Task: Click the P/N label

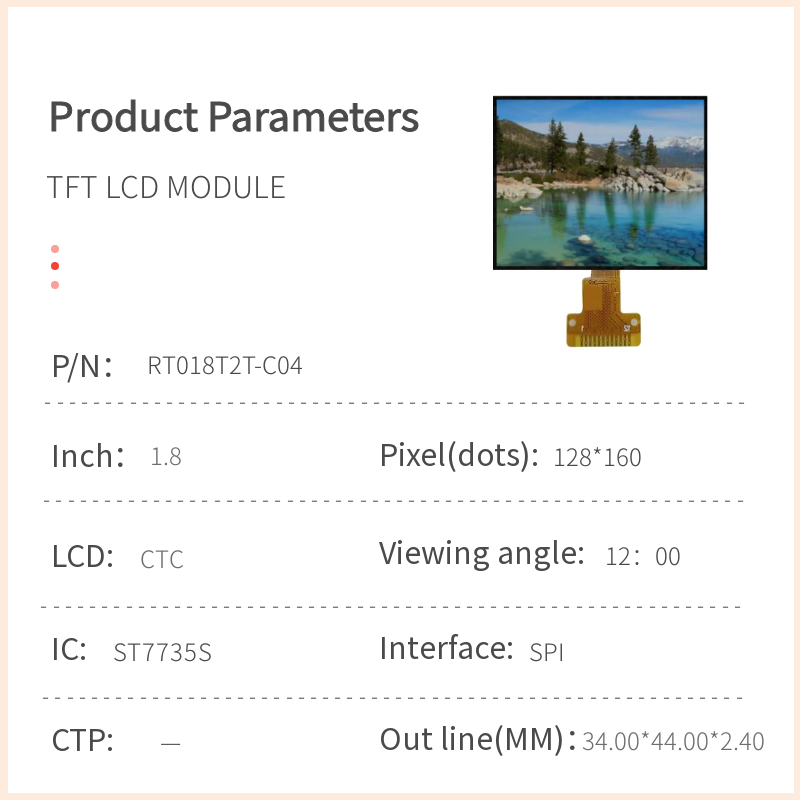Action: click(x=81, y=366)
